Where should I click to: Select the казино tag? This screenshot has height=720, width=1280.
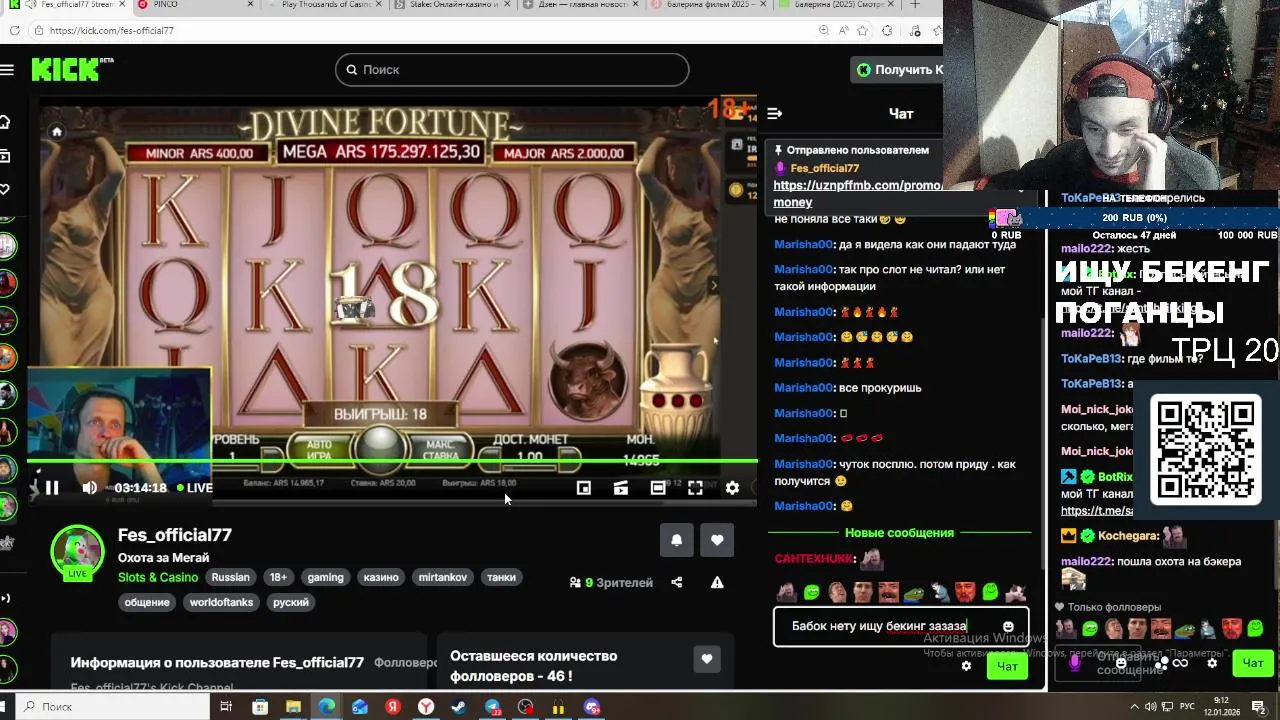[381, 577]
